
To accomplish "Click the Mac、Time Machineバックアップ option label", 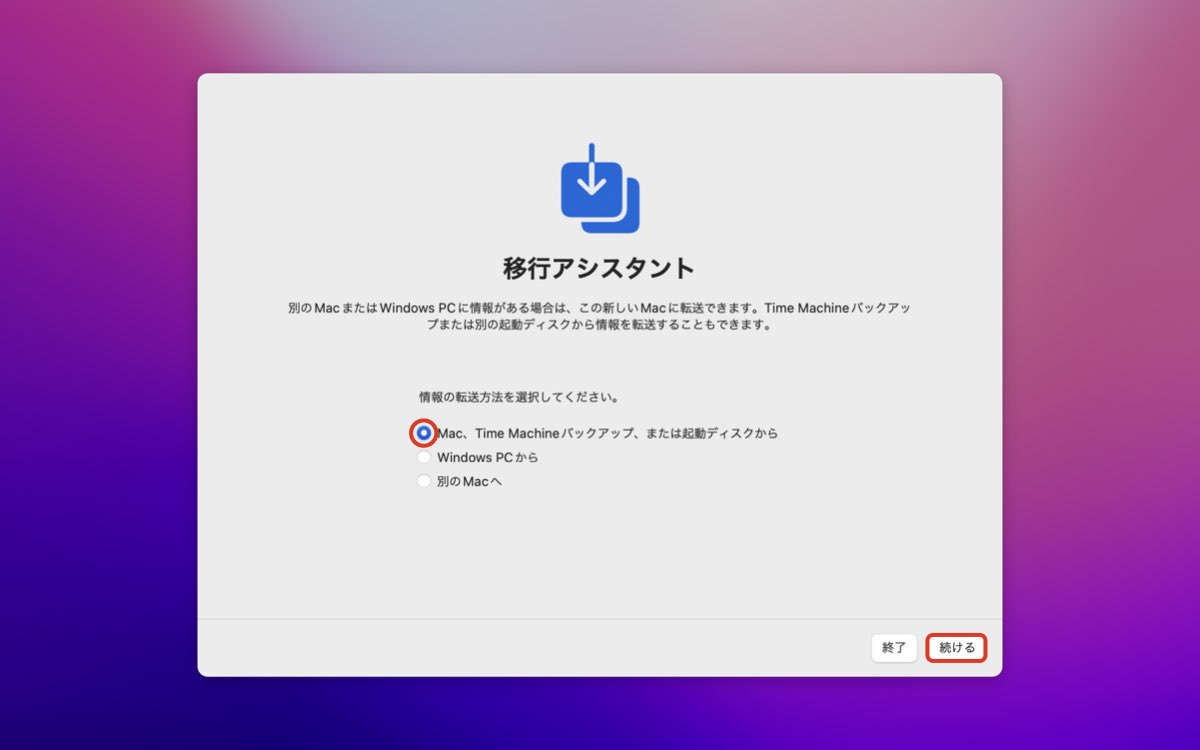I will pyautogui.click(x=608, y=433).
